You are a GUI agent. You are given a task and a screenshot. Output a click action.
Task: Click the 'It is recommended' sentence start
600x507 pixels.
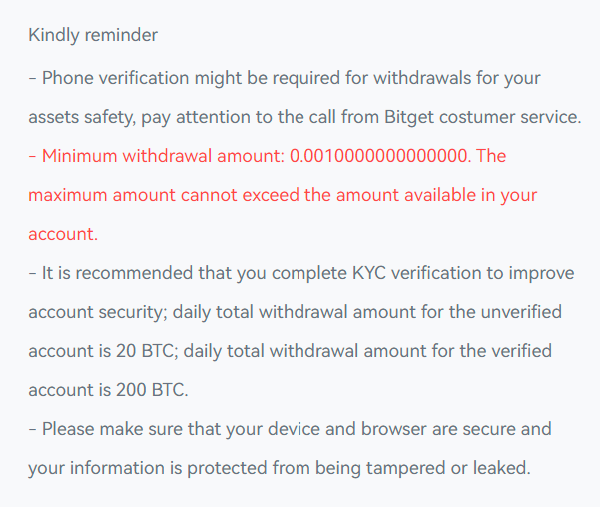117,273
